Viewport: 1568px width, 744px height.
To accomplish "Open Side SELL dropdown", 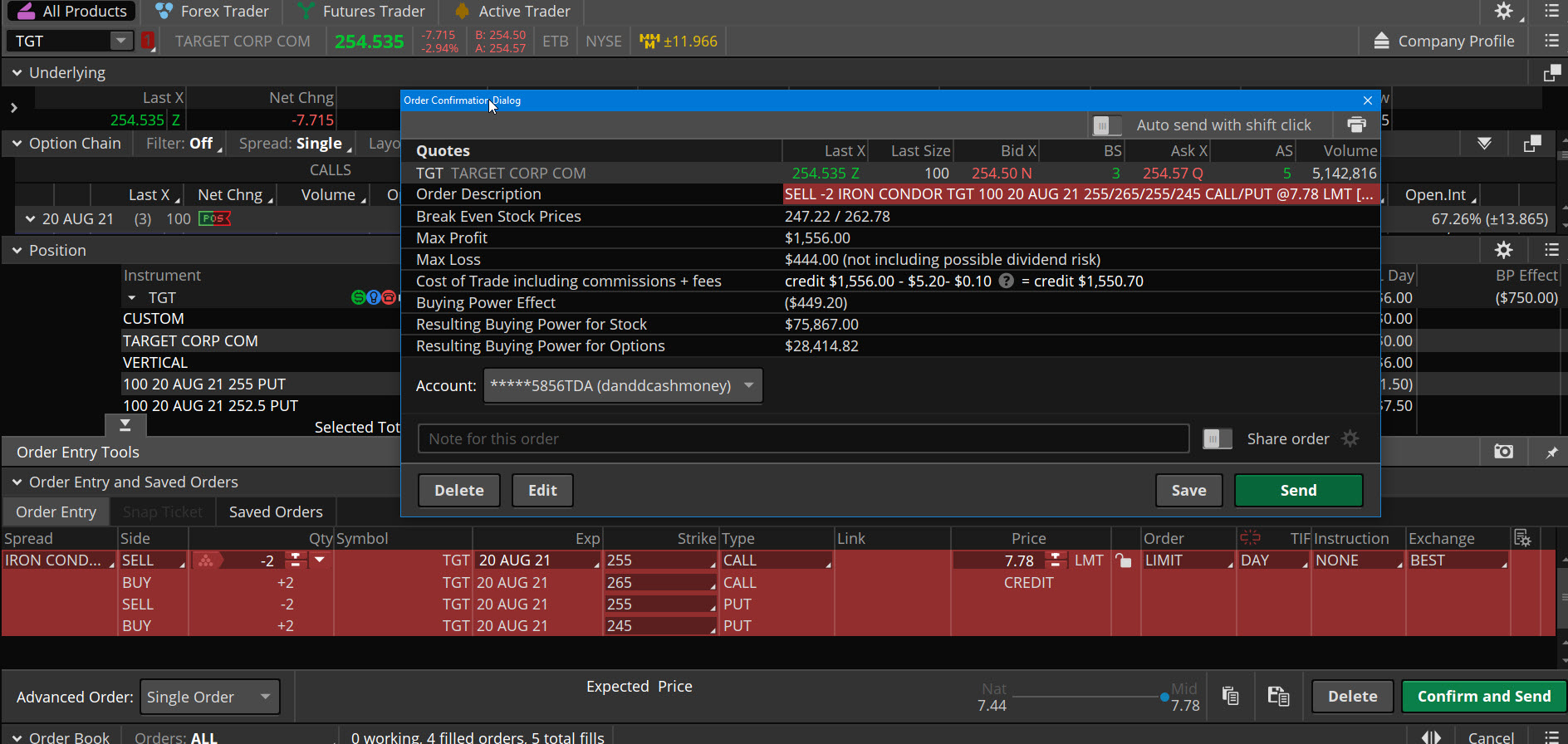I will coord(154,560).
